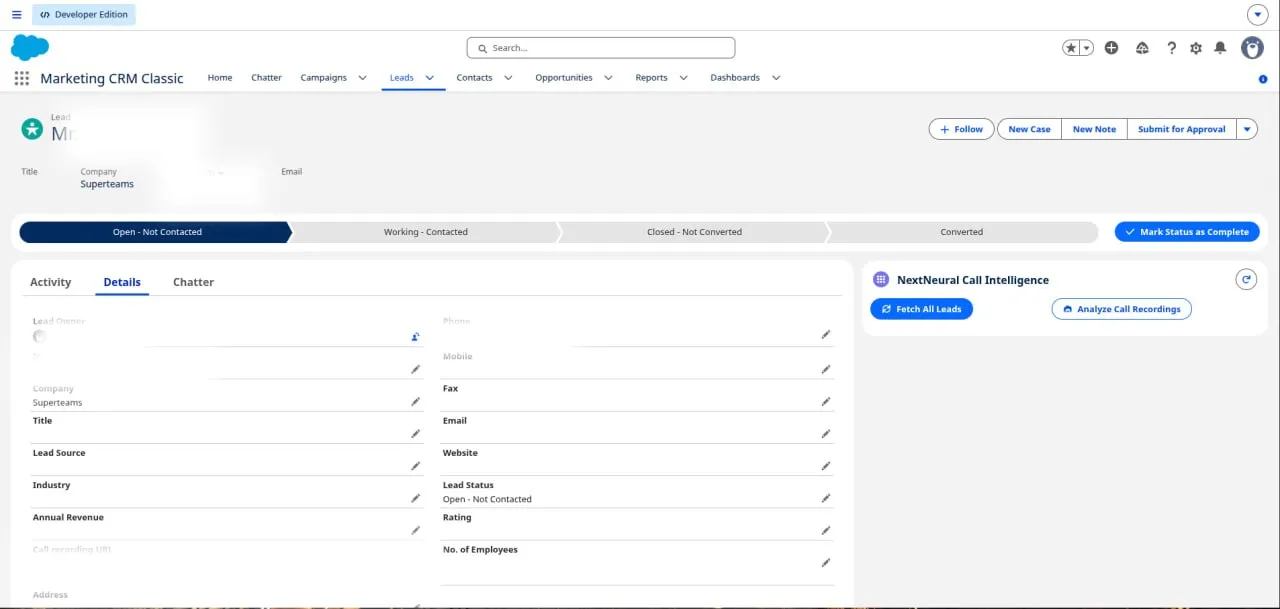Edit the Company field pencil icon

(x=415, y=401)
